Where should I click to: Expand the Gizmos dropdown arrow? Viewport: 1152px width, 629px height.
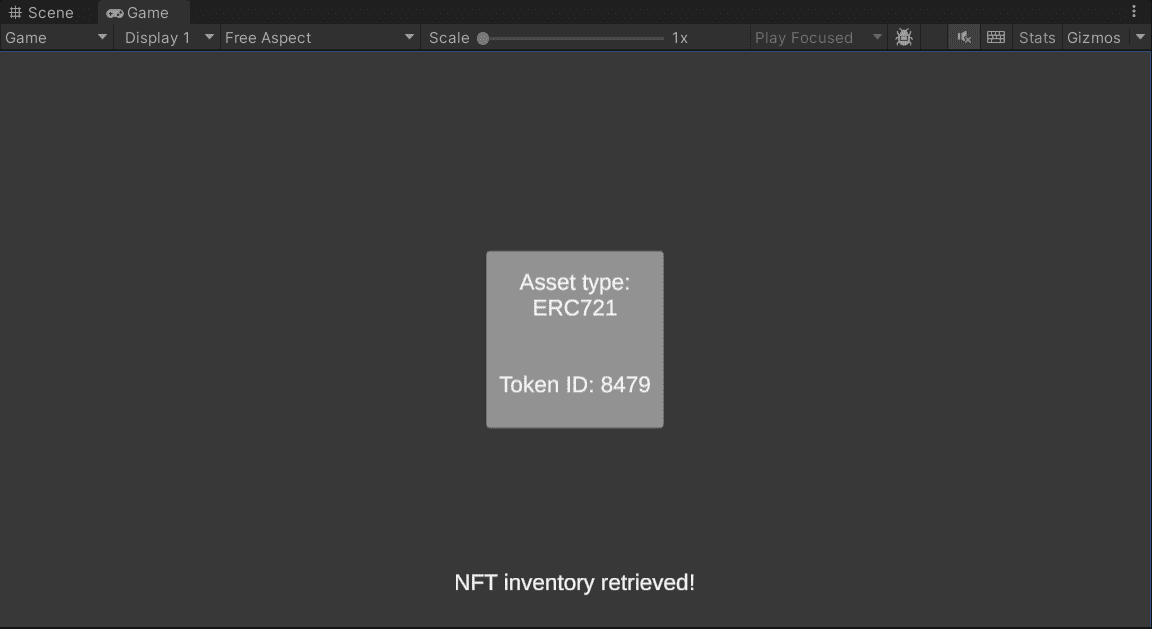click(1141, 37)
